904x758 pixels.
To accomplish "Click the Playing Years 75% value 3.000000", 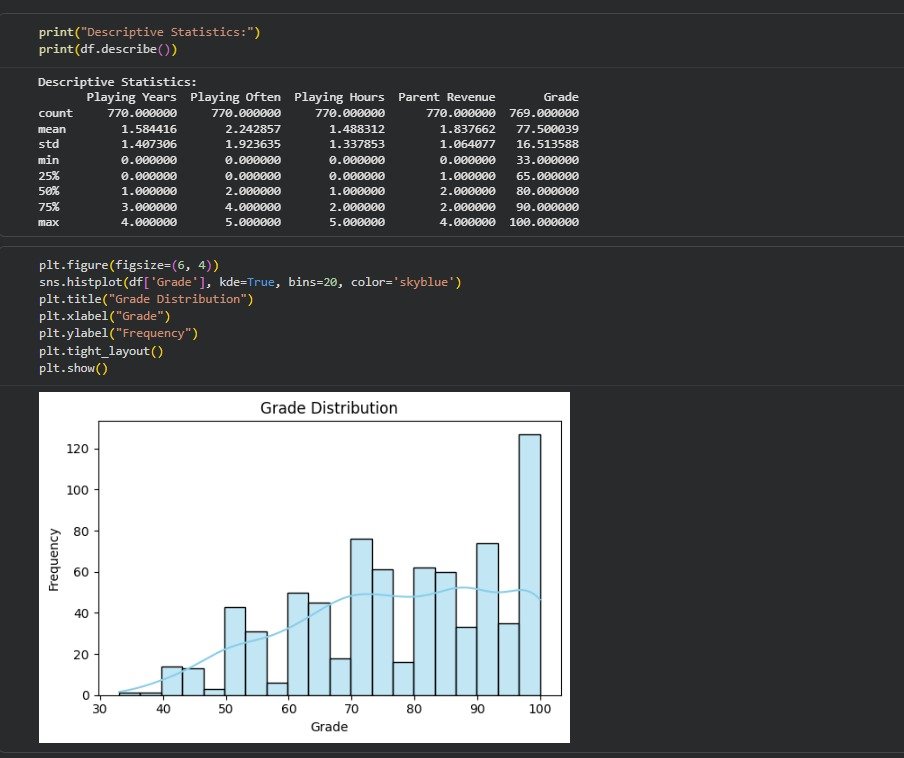I will point(149,207).
